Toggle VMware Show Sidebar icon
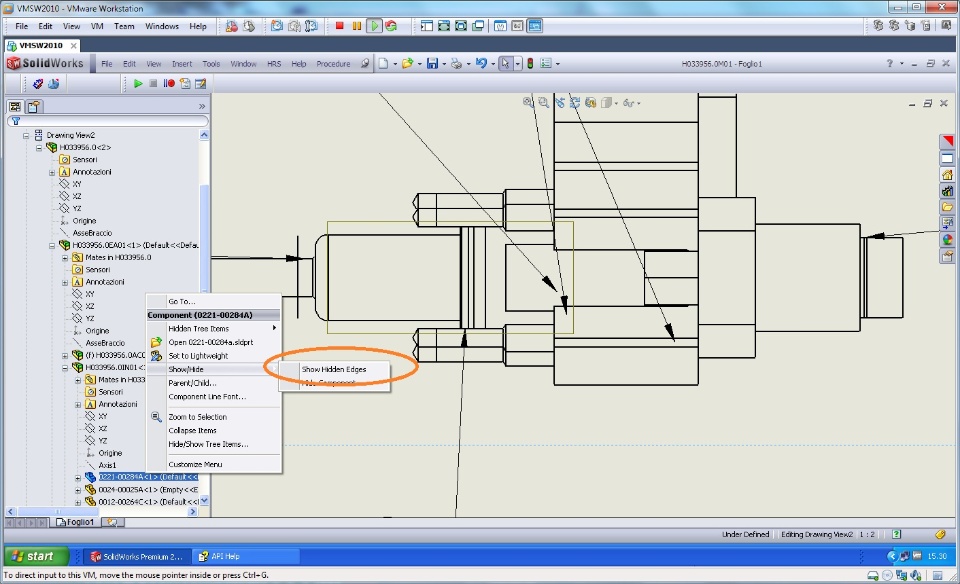 [x=427, y=26]
